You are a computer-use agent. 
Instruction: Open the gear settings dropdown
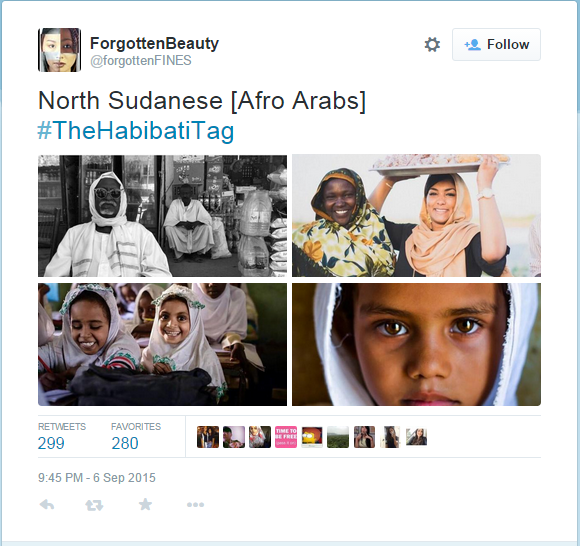432,44
